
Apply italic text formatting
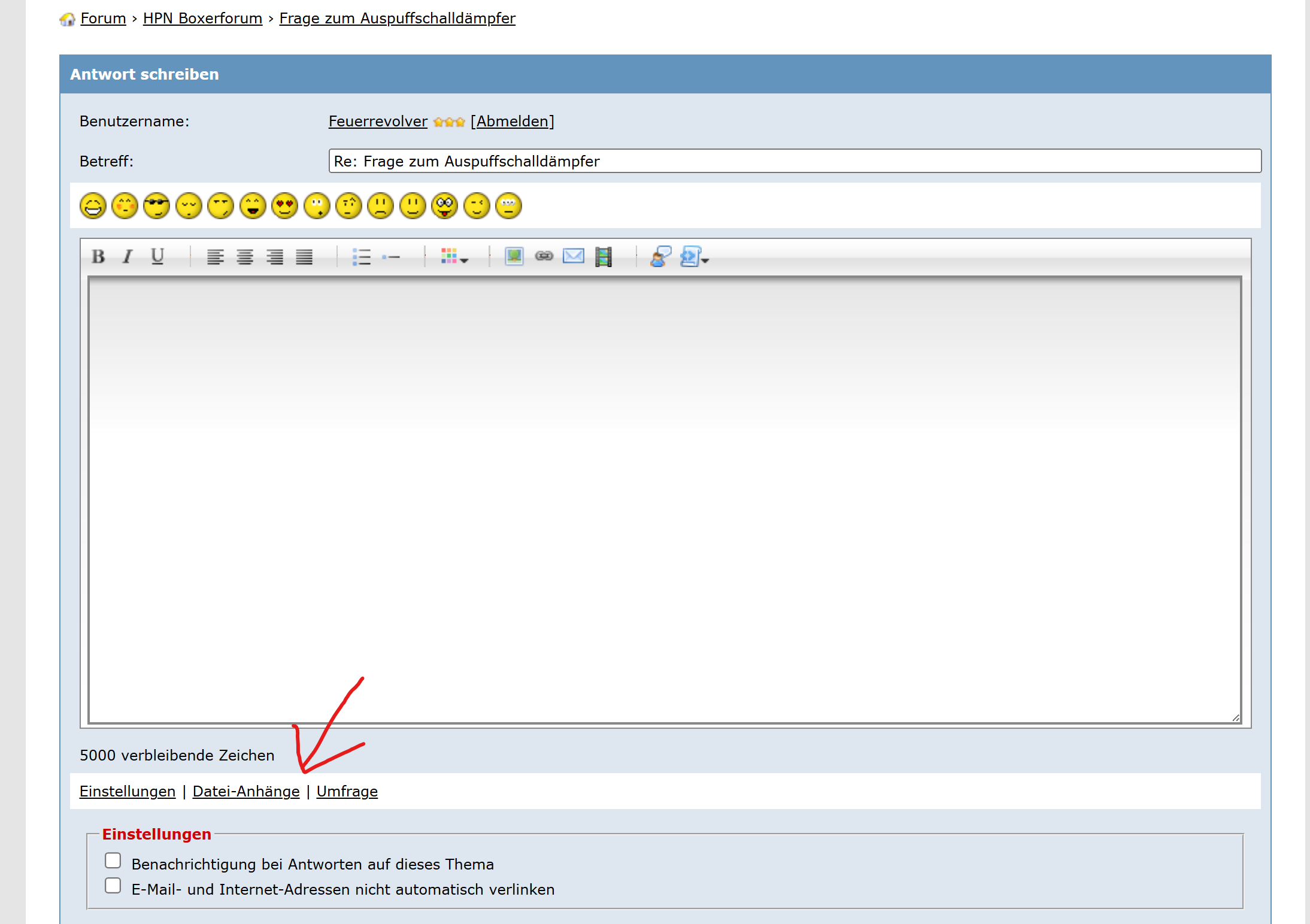[x=128, y=257]
